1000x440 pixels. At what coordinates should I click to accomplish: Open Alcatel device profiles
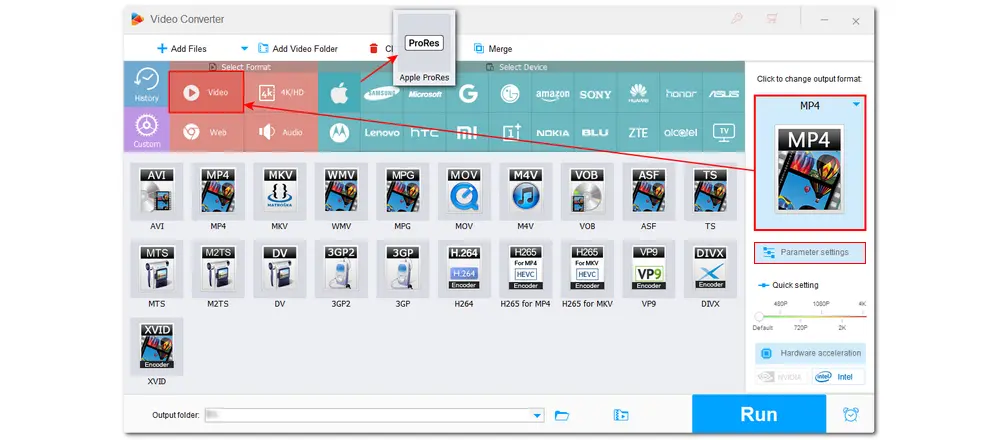[681, 133]
